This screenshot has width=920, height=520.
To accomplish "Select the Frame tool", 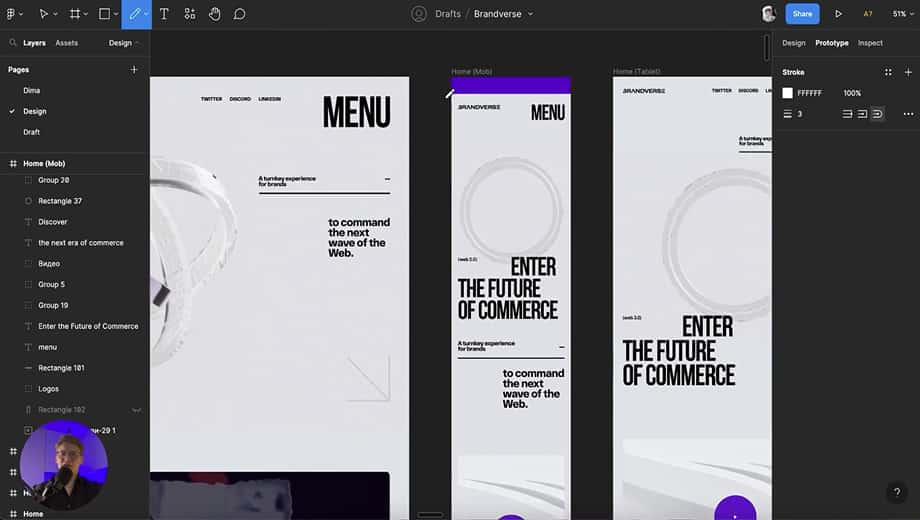I will click(75, 13).
